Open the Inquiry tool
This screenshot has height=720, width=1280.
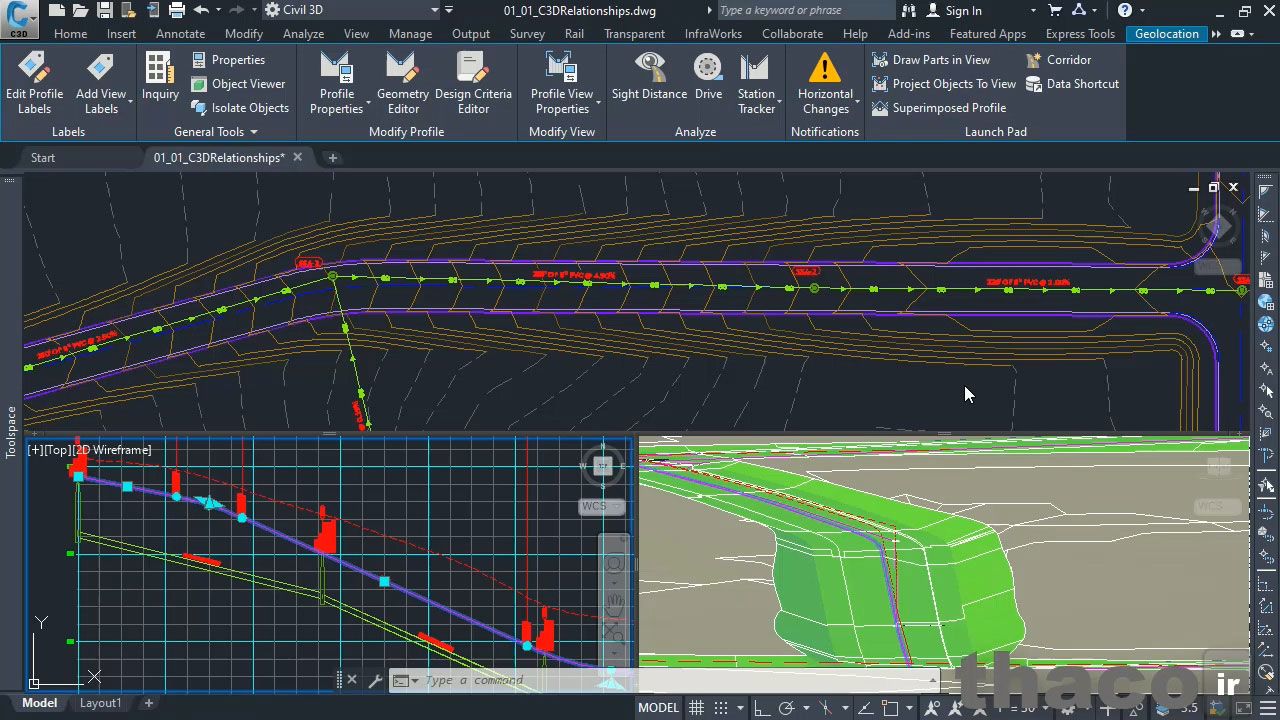160,77
